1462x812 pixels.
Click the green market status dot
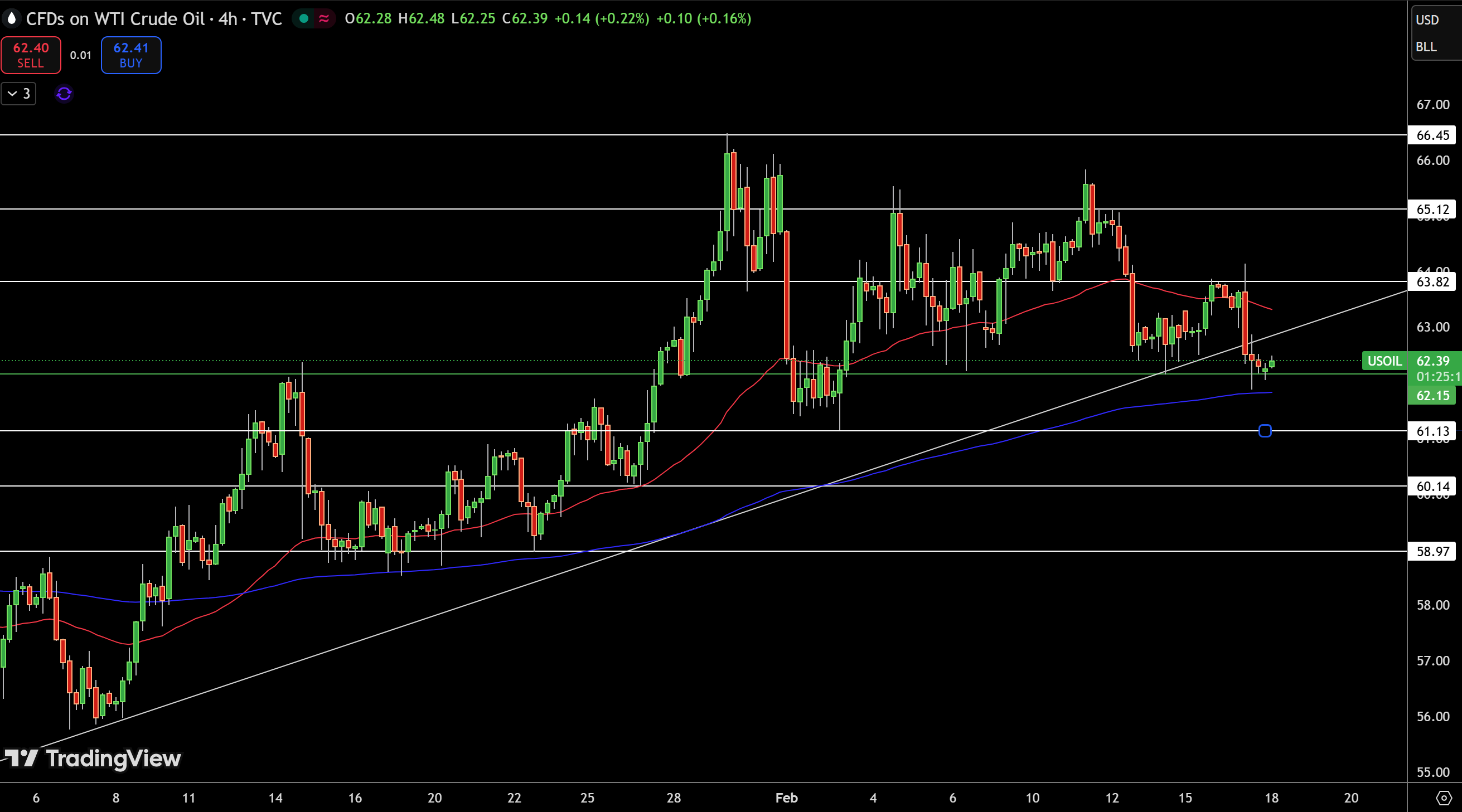(304, 19)
